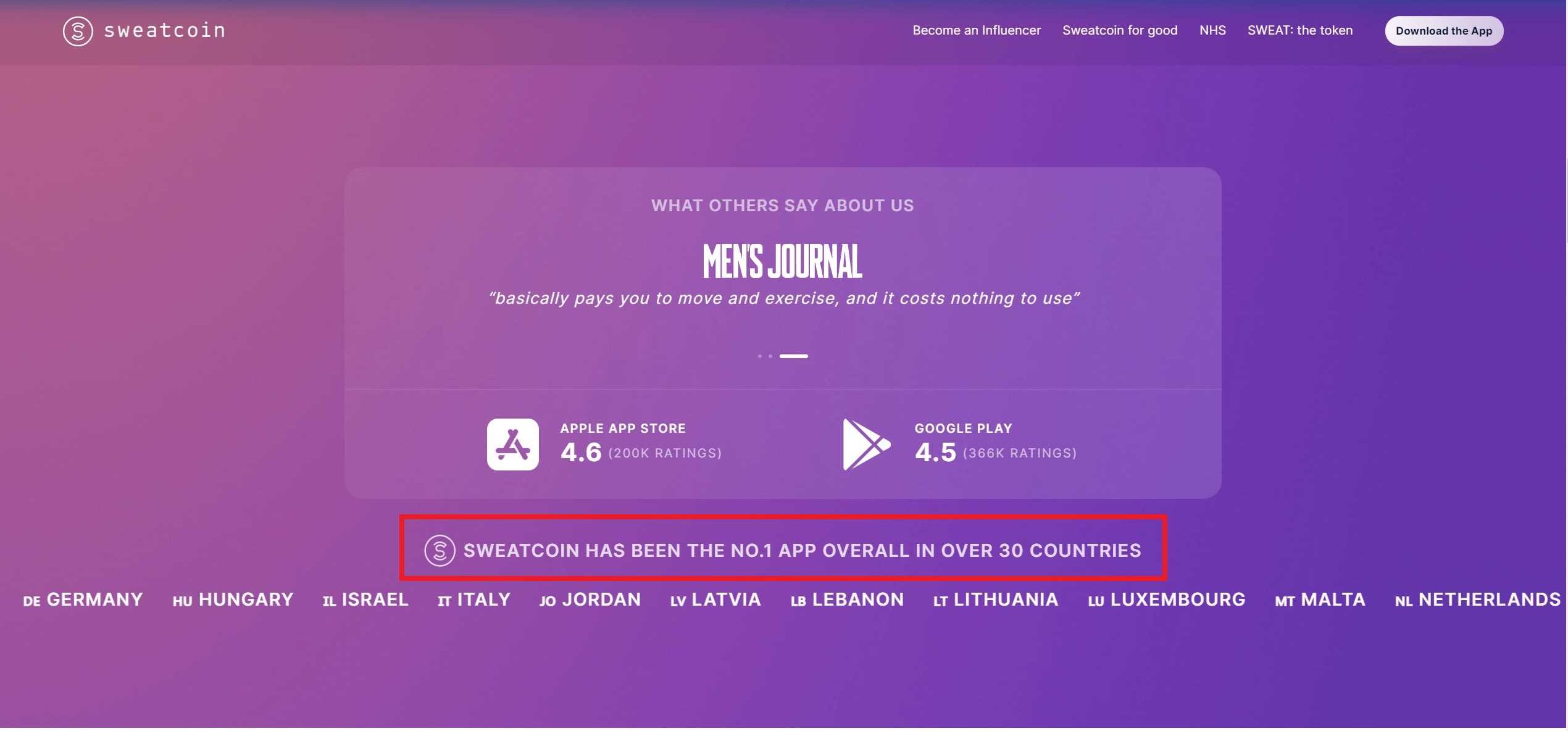Click the 366K RATINGS label
1568x731 pixels.
(1020, 454)
